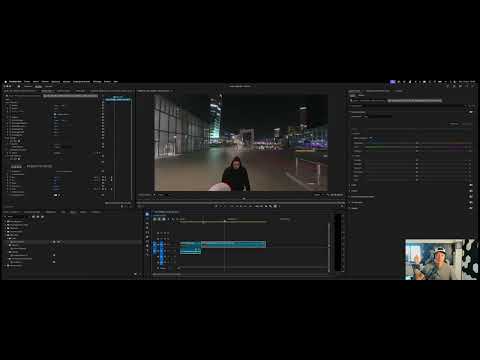Toggle the Creative section checkbox
The image size is (480, 360).
pyautogui.click(x=471, y=185)
